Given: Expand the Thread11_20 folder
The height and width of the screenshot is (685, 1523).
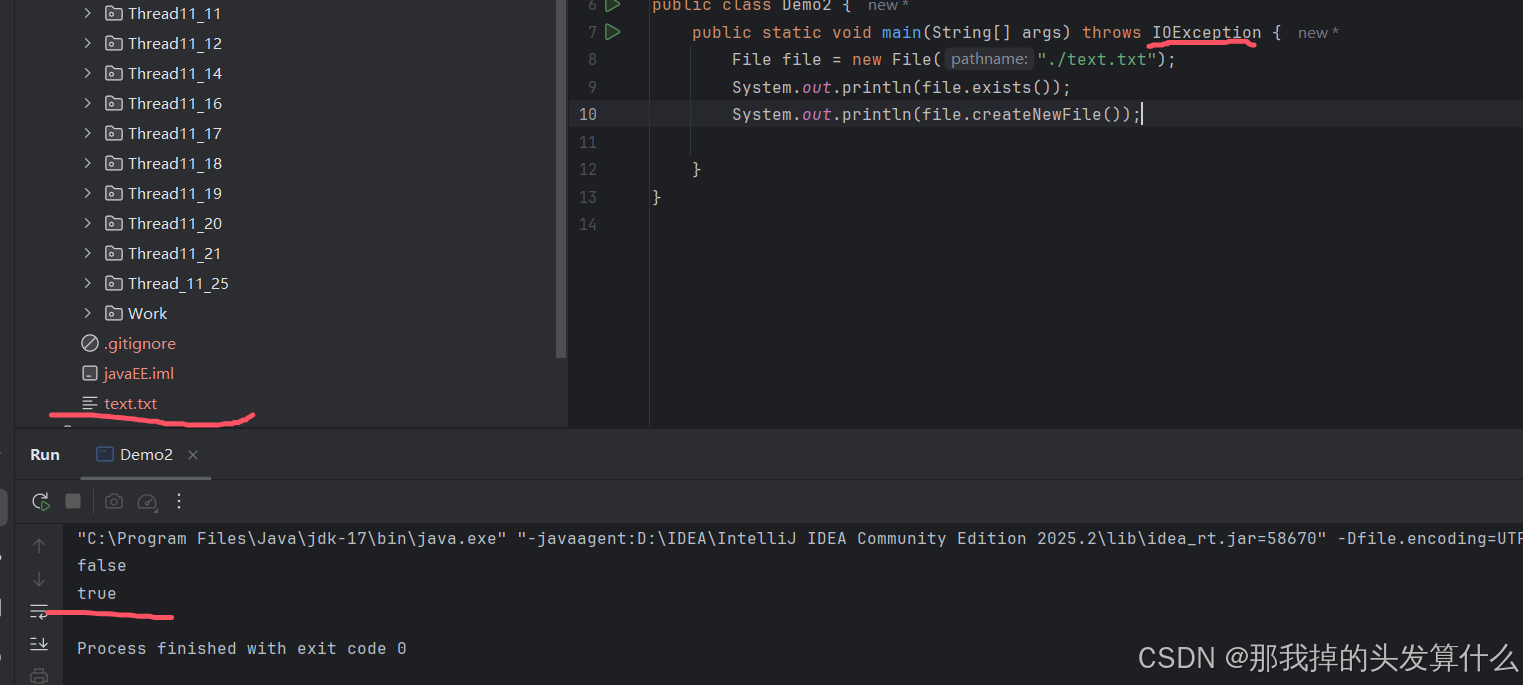Looking at the screenshot, I should pyautogui.click(x=87, y=223).
